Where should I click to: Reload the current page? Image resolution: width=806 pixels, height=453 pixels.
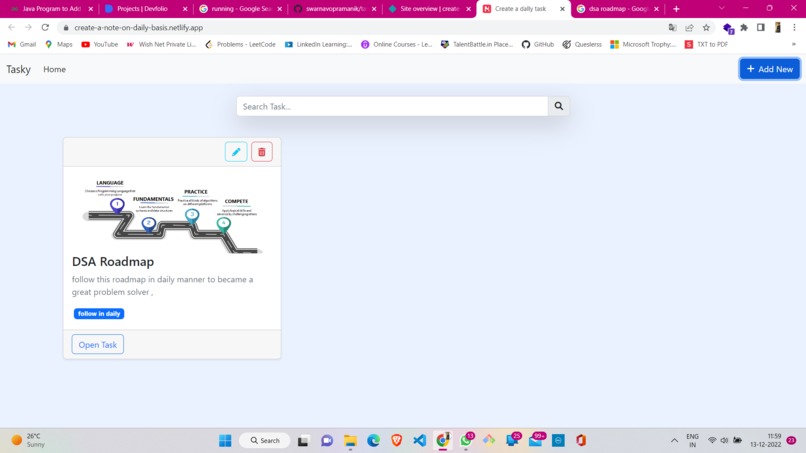(x=45, y=27)
